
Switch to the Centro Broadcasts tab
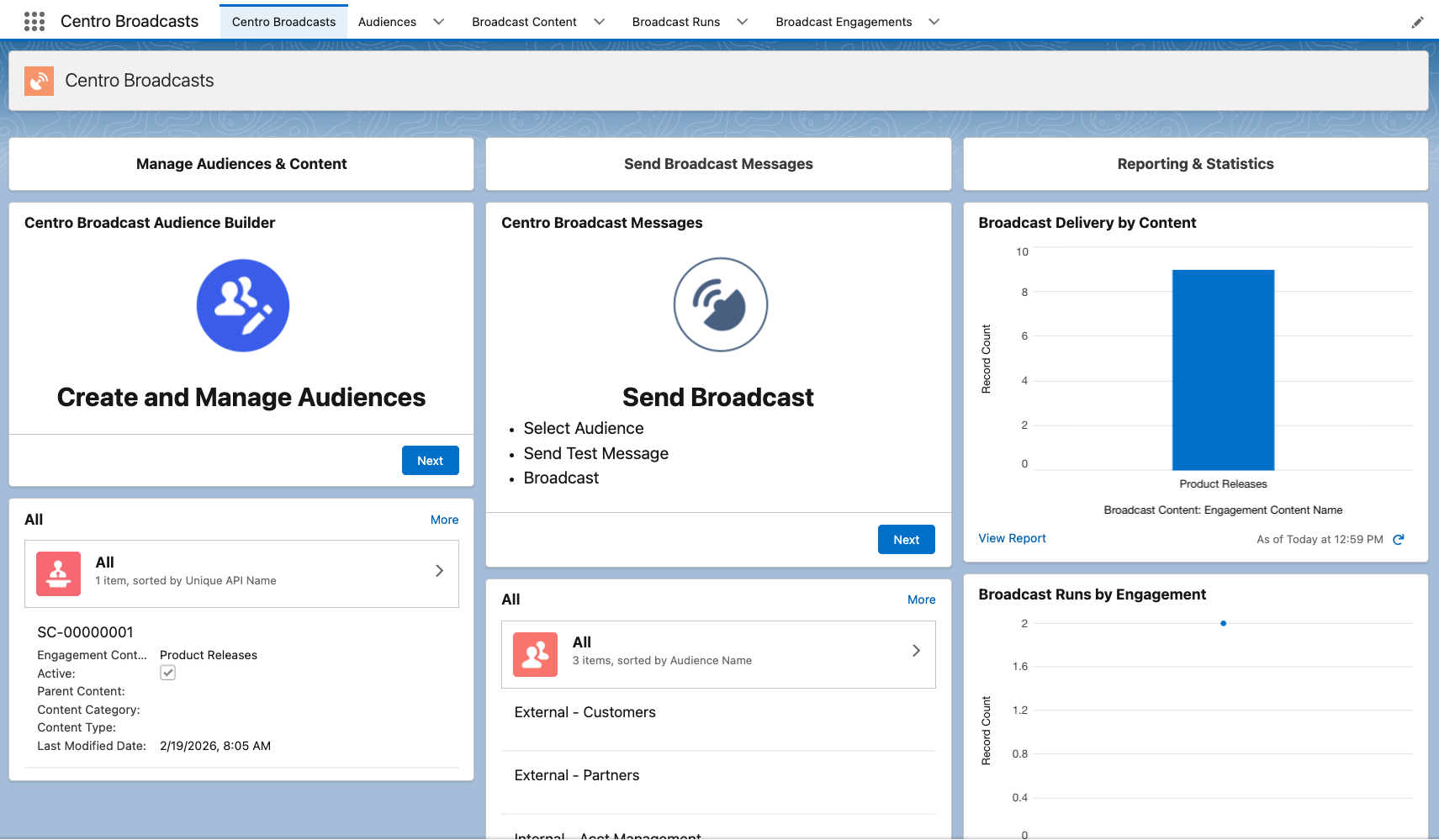point(283,22)
